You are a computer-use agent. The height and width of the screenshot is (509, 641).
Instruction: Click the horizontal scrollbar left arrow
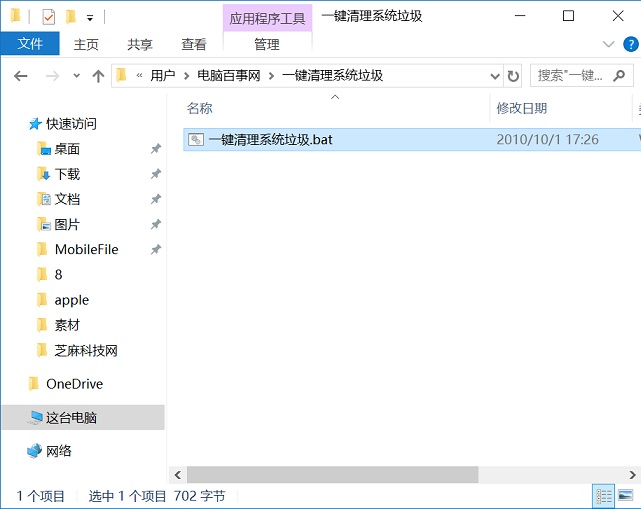click(x=177, y=475)
